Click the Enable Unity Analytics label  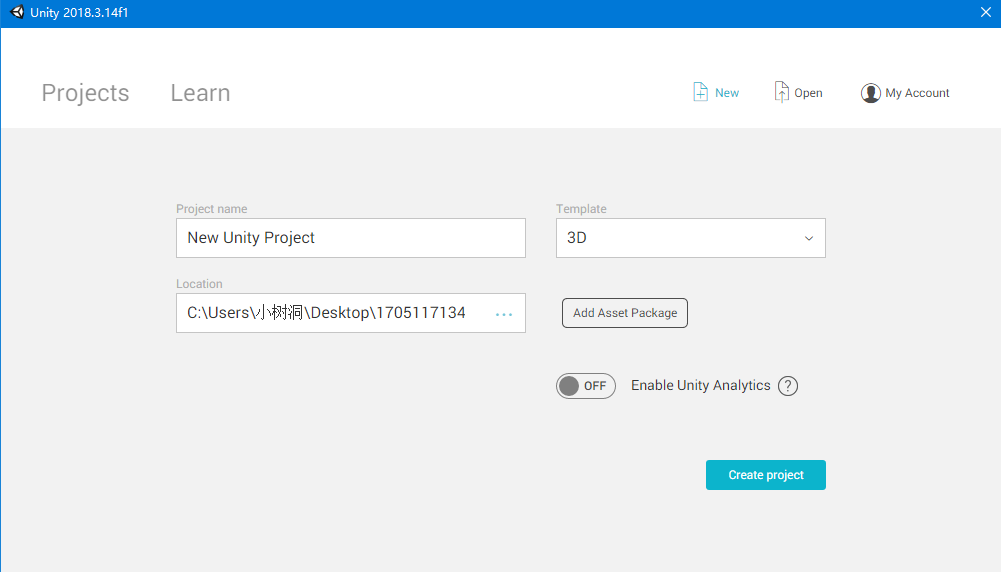click(700, 386)
